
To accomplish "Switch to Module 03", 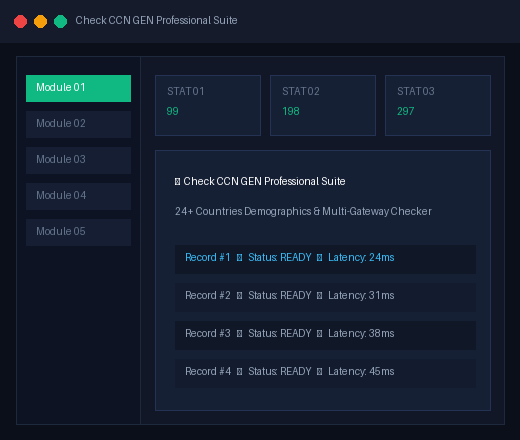I will pyautogui.click(x=78, y=160).
